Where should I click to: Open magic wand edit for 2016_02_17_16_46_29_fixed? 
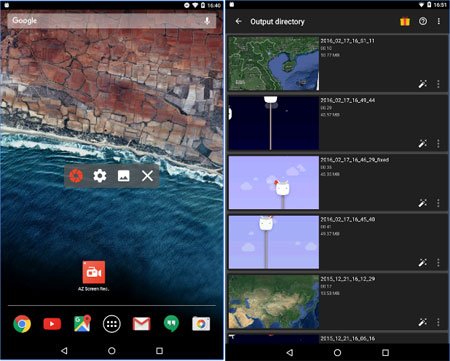pos(423,203)
